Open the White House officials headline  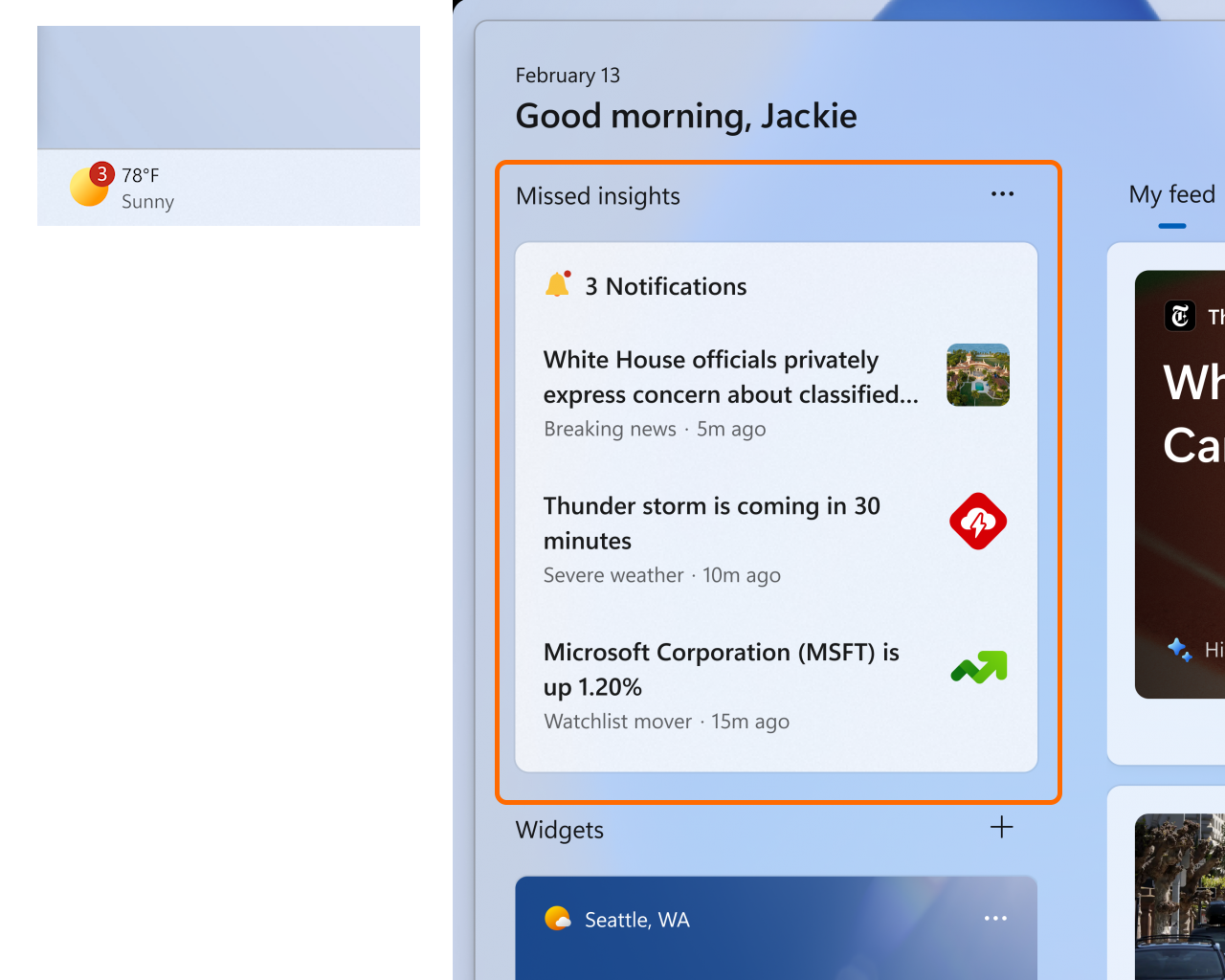pos(730,377)
